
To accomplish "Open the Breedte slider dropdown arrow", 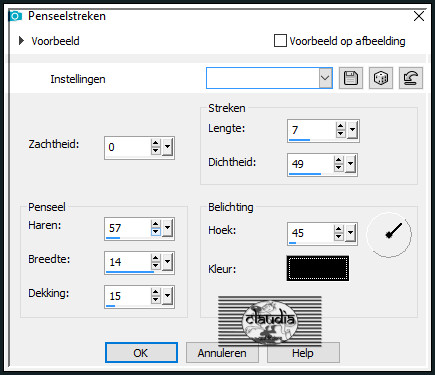I will pos(167,262).
